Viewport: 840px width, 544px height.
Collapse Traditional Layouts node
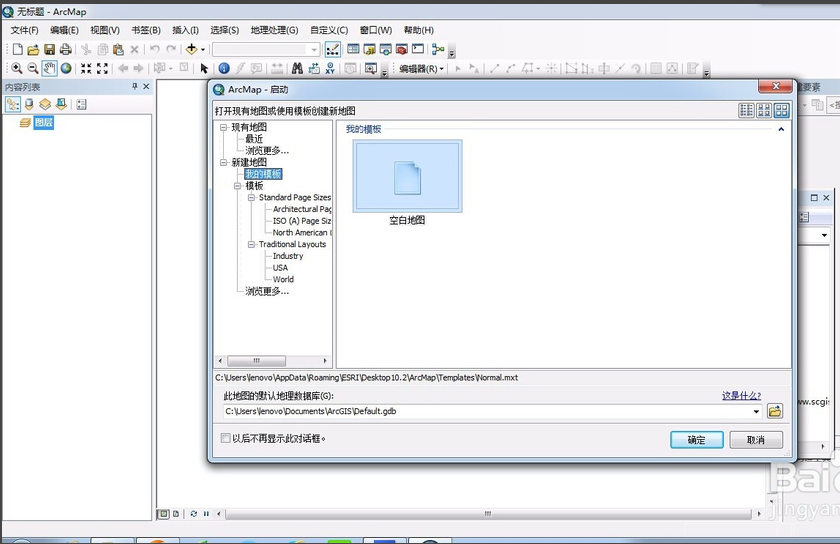251,244
